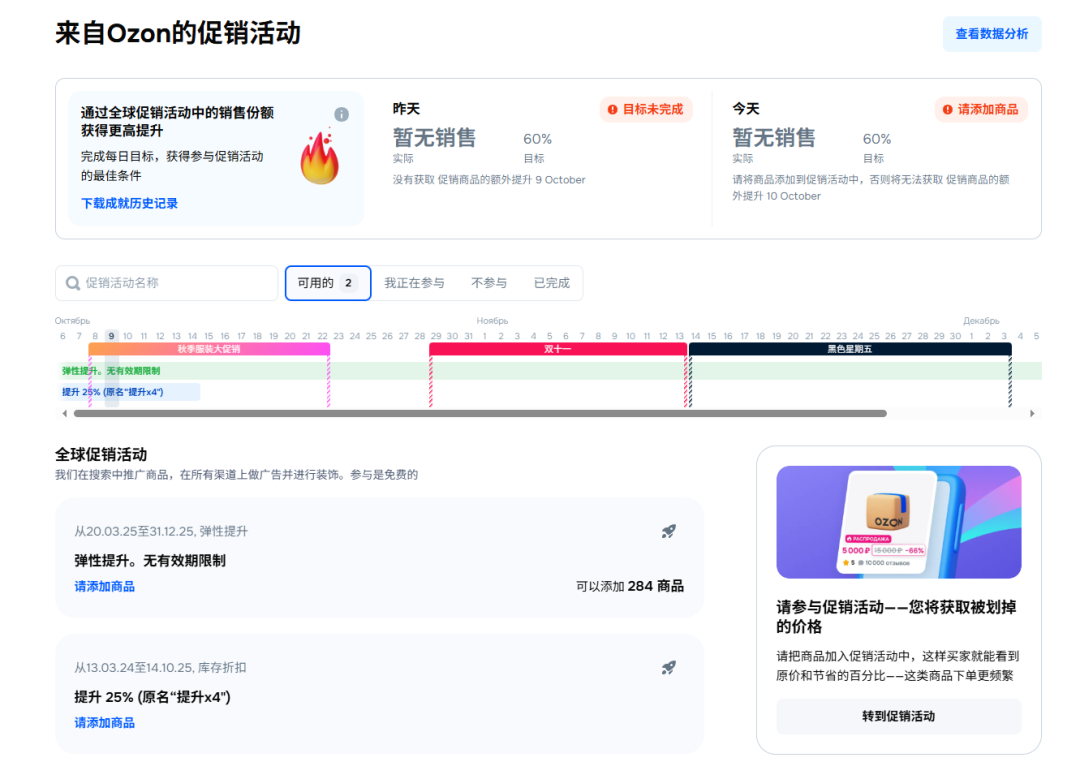Click timeline scroll left arrow

[65, 413]
